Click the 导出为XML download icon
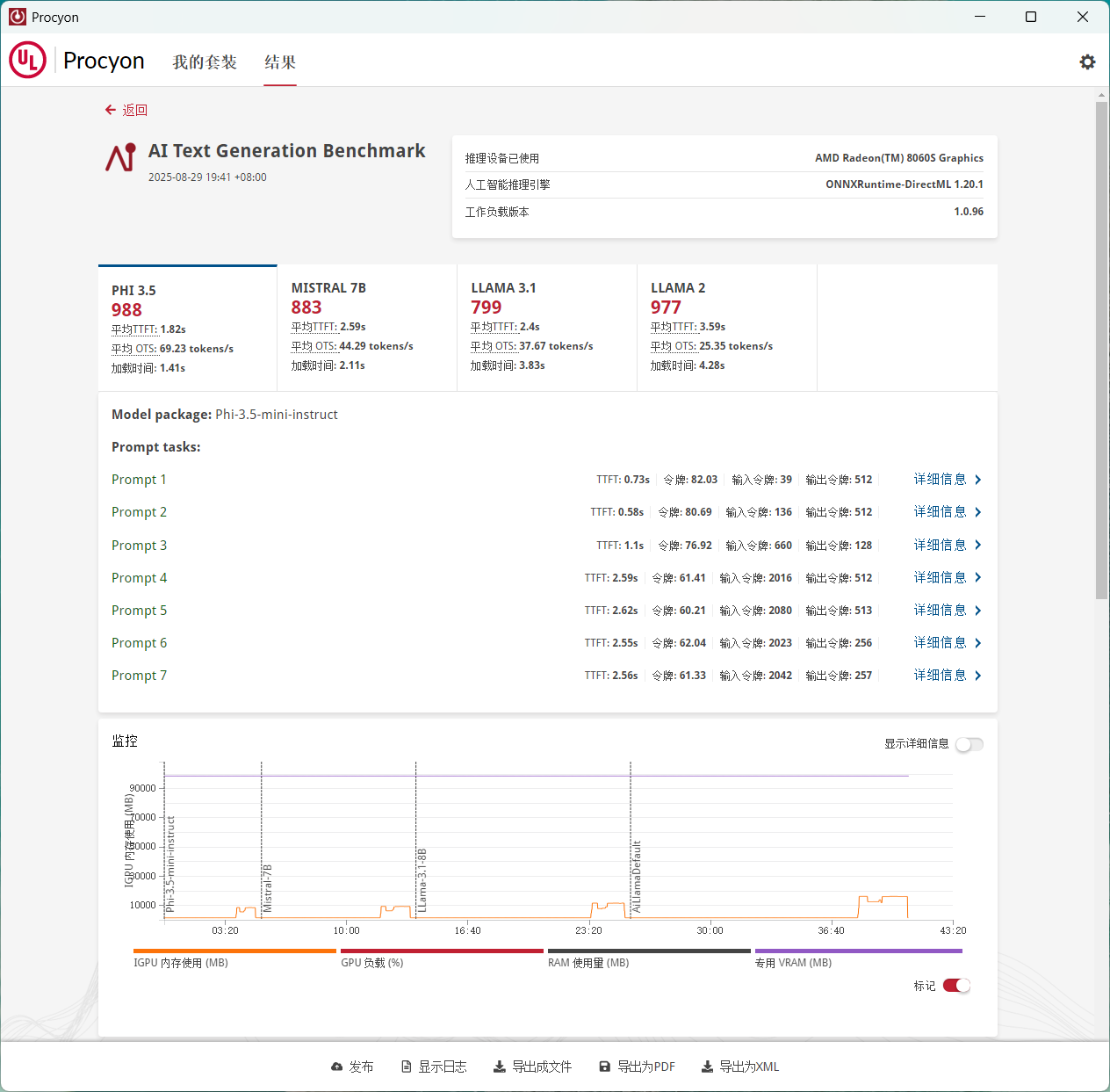1110x1092 pixels. tap(707, 1067)
